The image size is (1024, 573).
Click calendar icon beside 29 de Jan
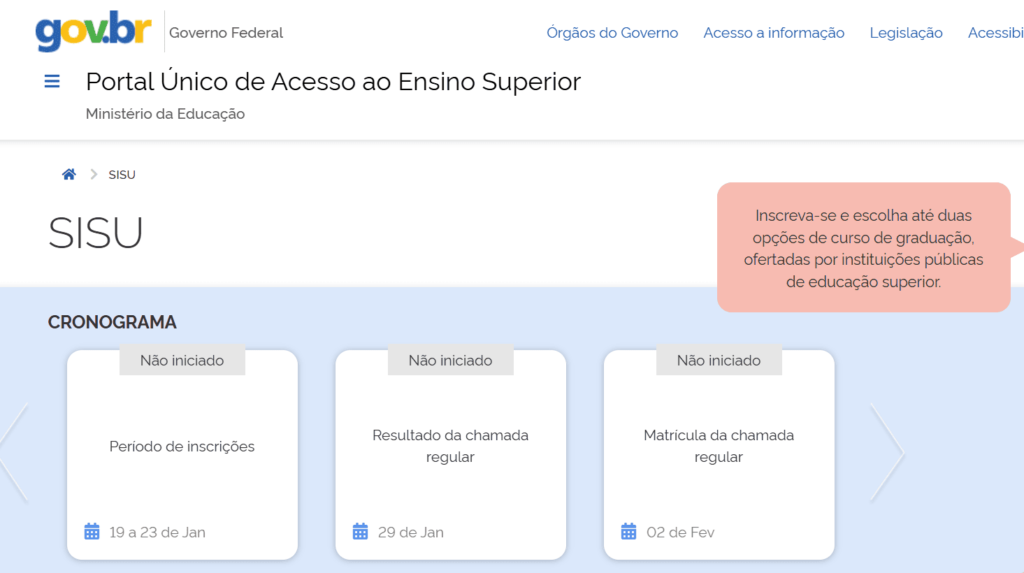360,532
